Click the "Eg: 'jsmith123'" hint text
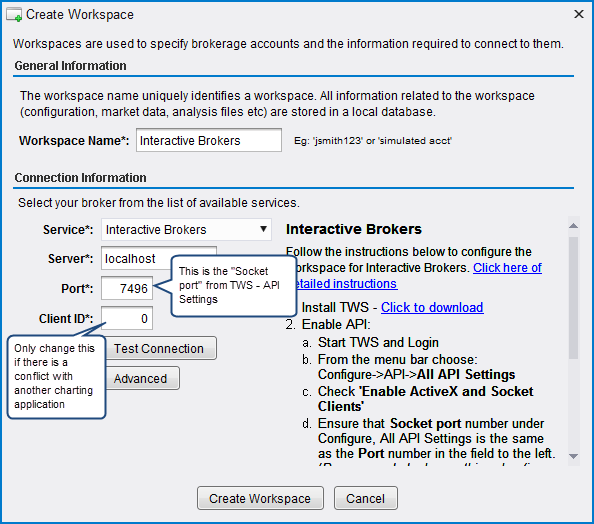Image resolution: width=594 pixels, height=524 pixels. (373, 141)
